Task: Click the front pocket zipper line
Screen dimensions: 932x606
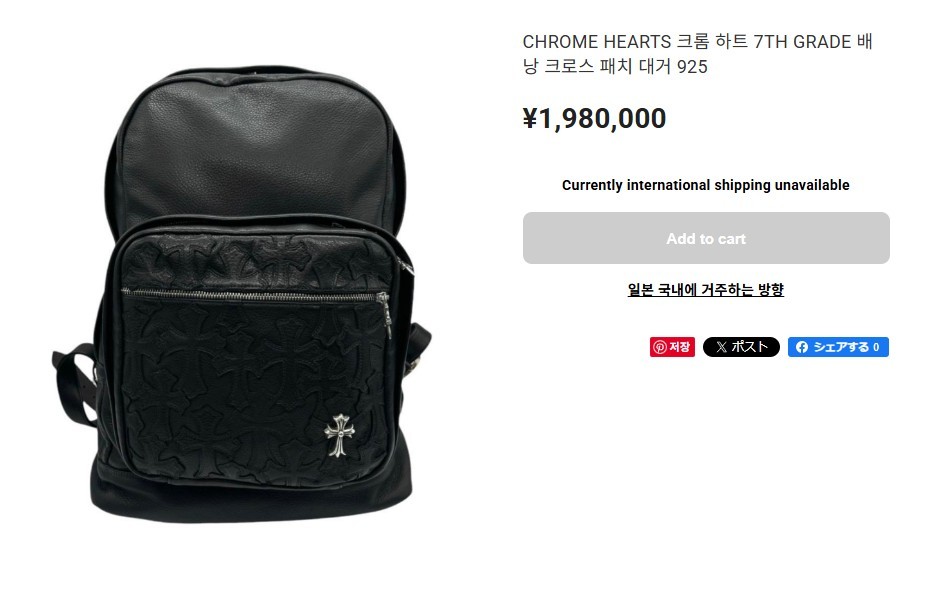Action: pyautogui.click(x=250, y=295)
